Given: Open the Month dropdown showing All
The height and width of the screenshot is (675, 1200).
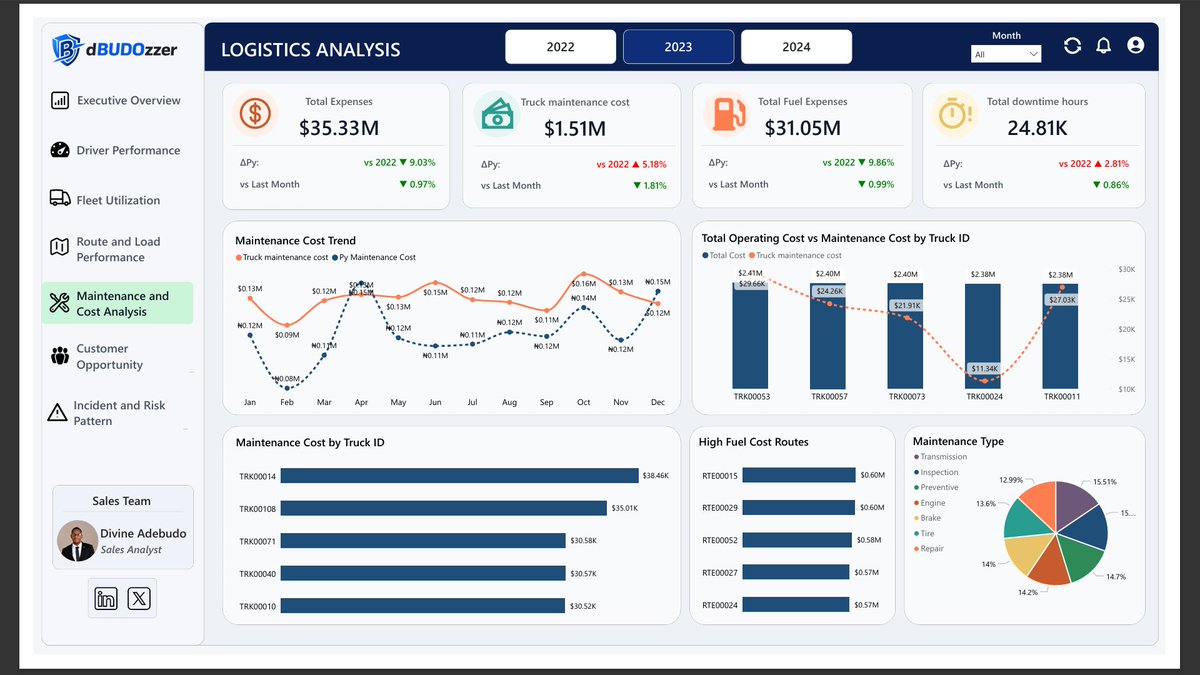Looking at the screenshot, I should 1006,54.
